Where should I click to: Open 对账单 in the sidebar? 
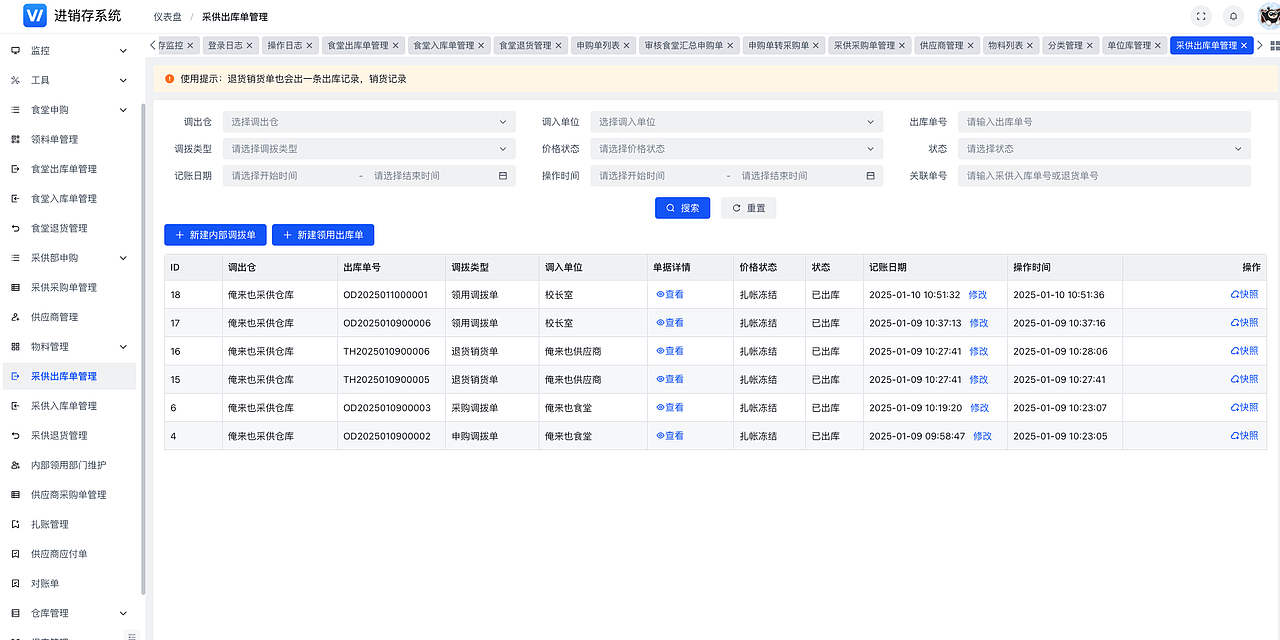click(x=14, y=583)
